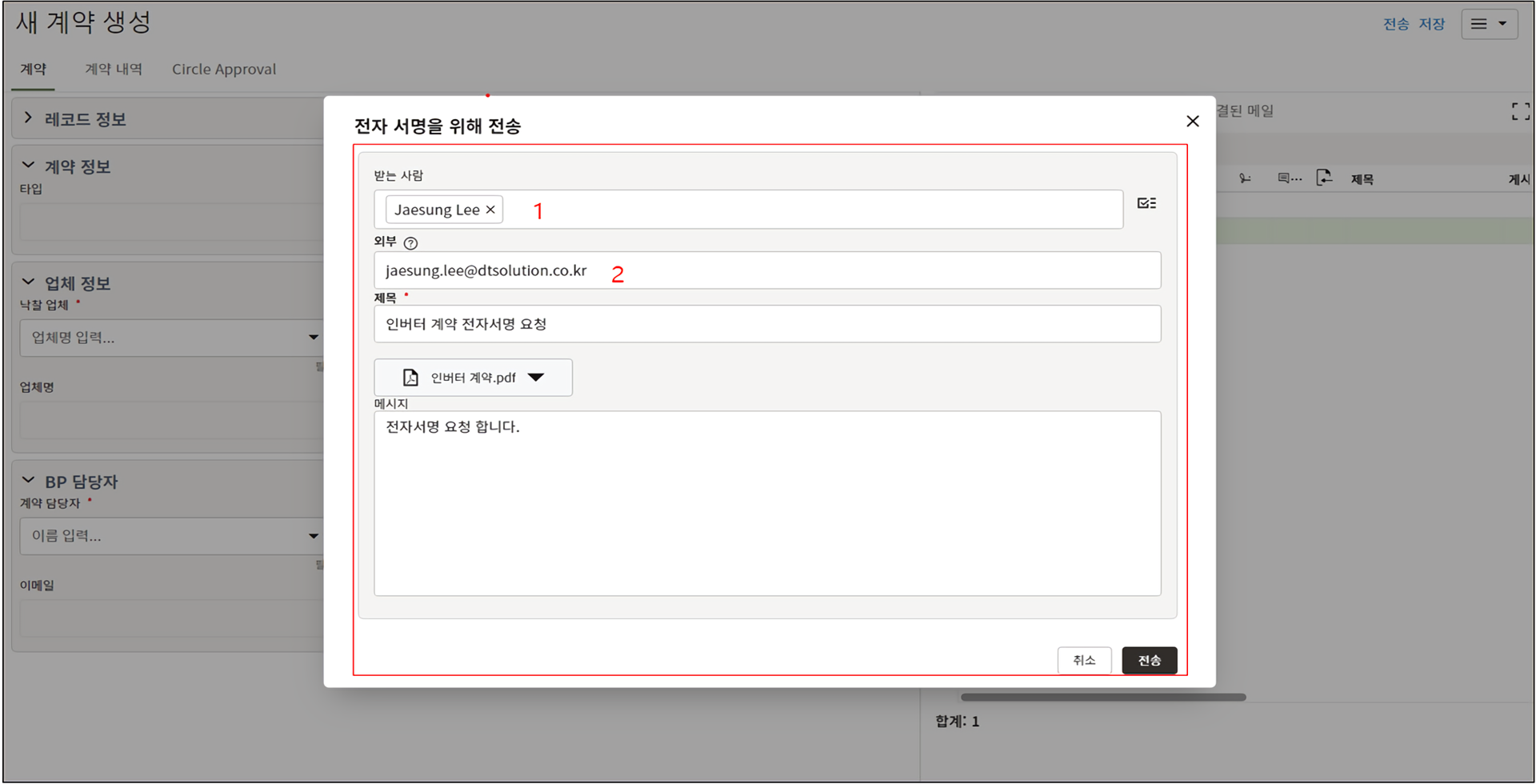Open the 인버터 계약.pdf attachment dropdown

coord(536,378)
